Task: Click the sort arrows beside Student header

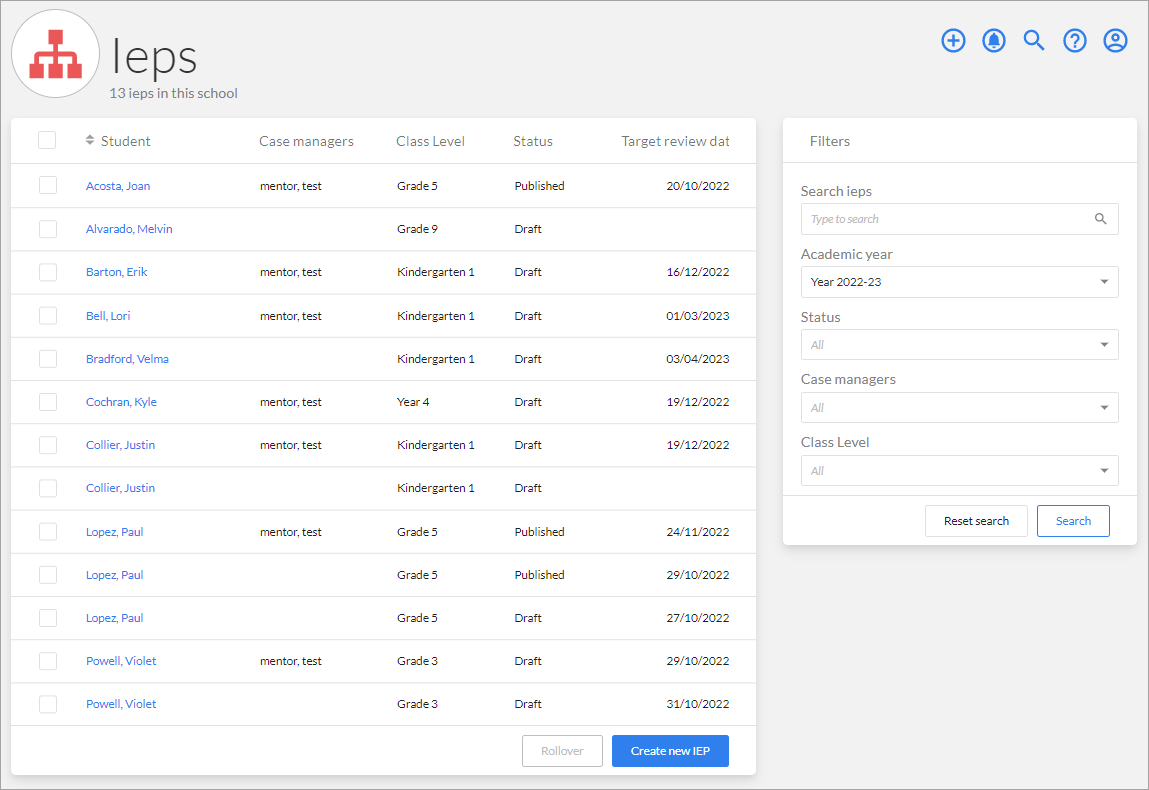Action: [x=90, y=140]
